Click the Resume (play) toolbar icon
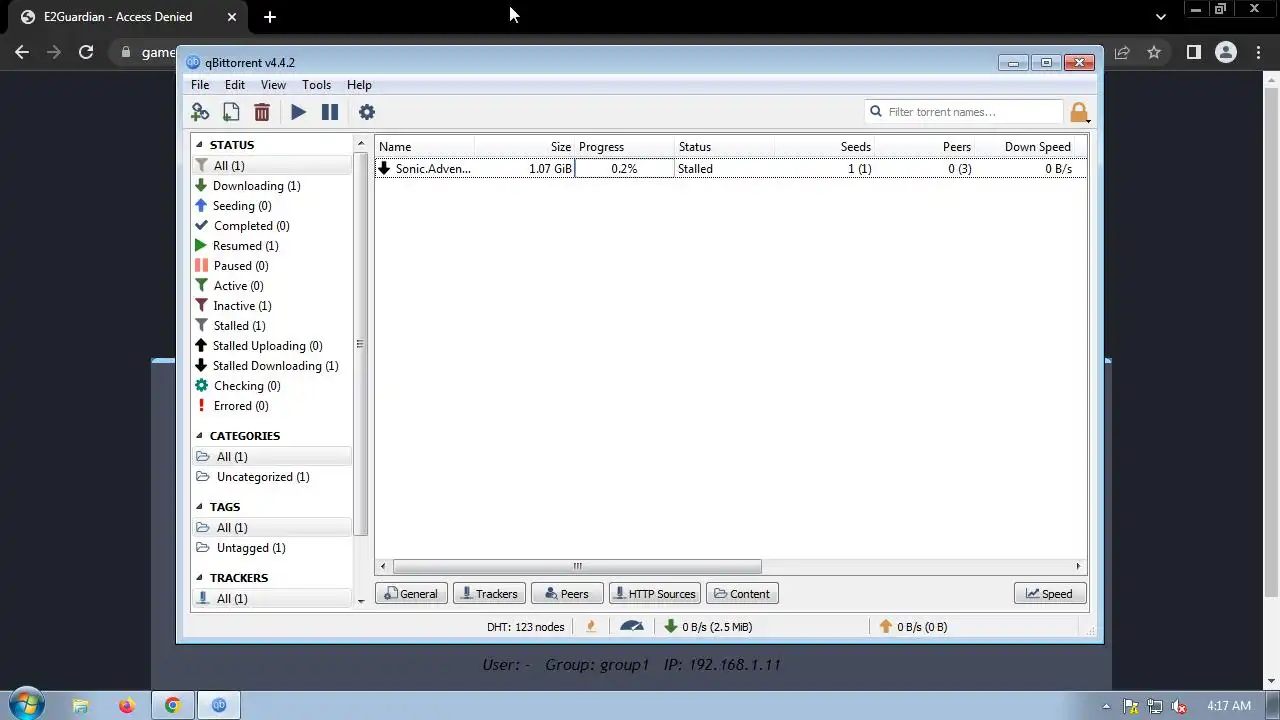The height and width of the screenshot is (720, 1280). pos(298,112)
